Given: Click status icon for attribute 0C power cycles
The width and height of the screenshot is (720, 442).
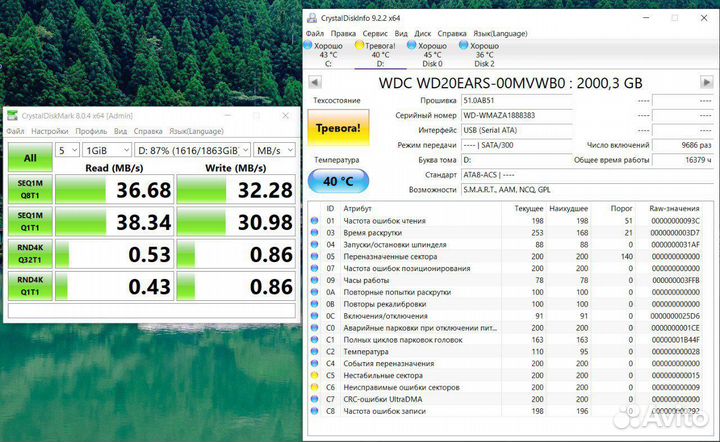Looking at the screenshot, I should (x=315, y=316).
